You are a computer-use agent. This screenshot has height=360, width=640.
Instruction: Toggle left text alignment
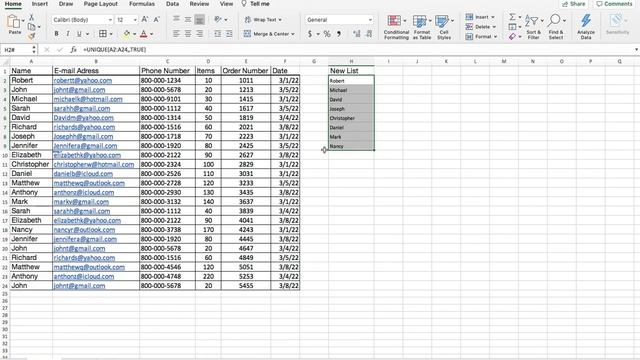pyautogui.click(x=176, y=34)
